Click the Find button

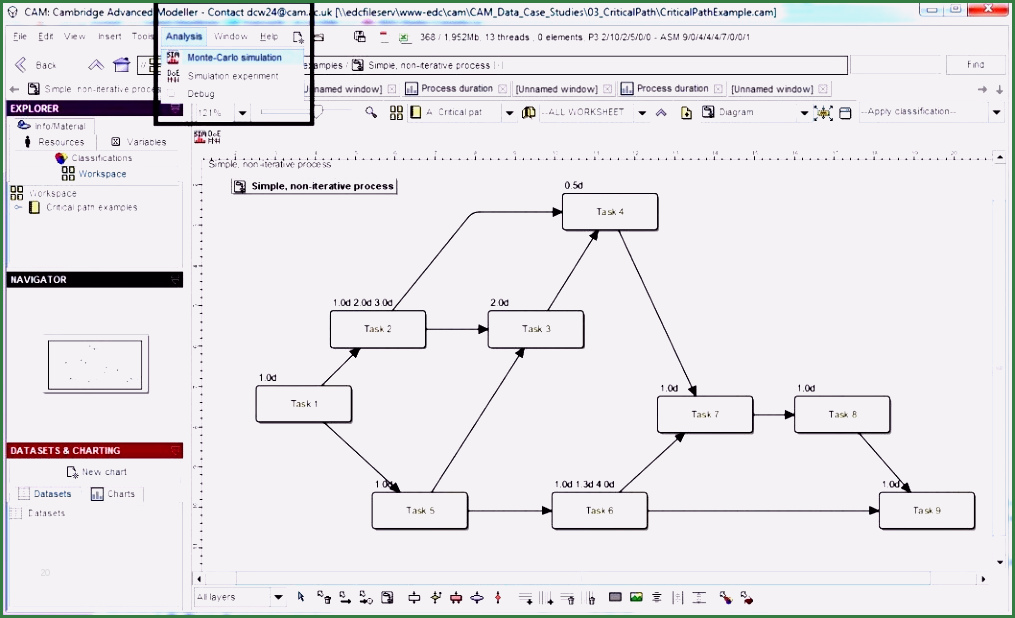click(x=975, y=65)
